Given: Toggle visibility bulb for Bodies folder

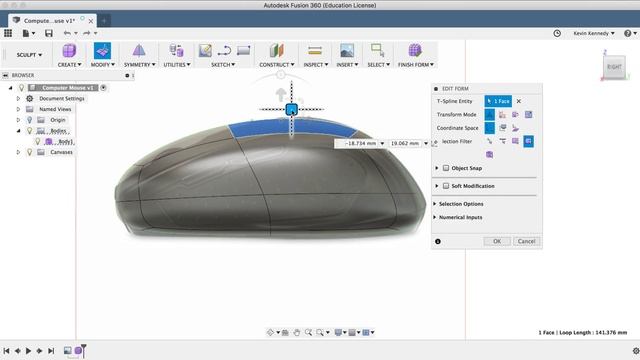Looking at the screenshot, I should [29, 131].
